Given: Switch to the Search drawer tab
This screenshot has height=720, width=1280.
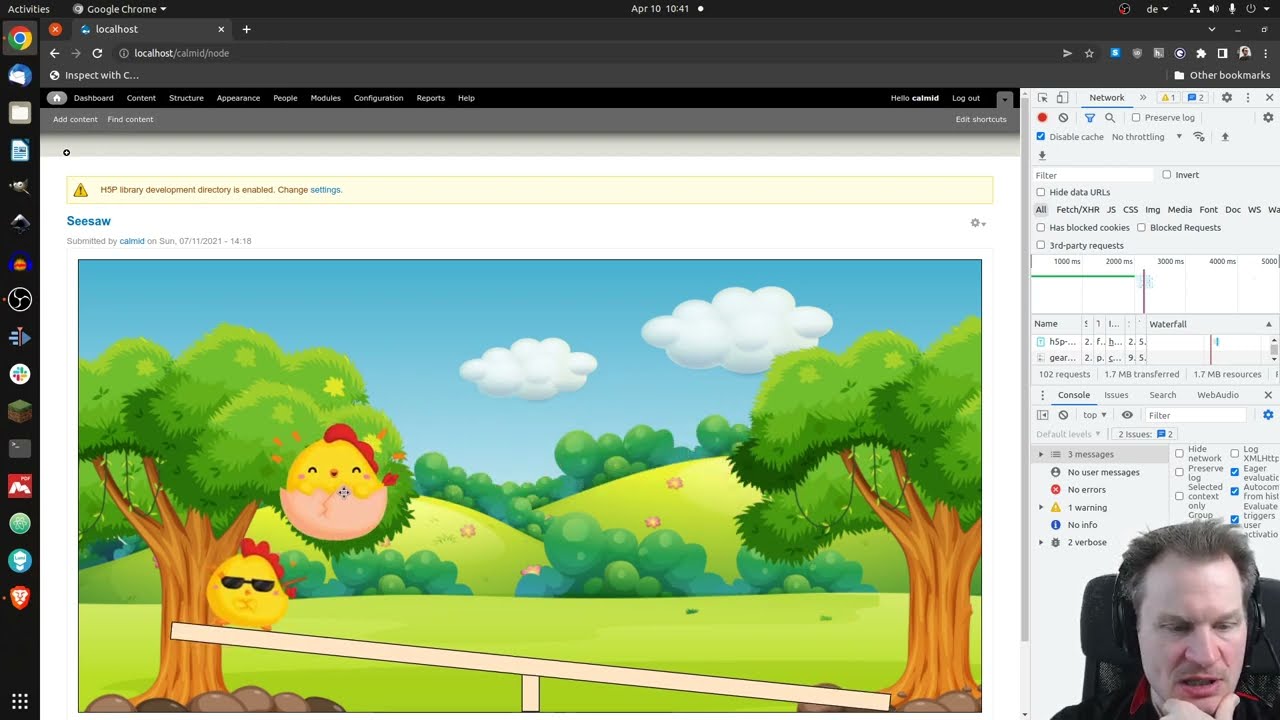Looking at the screenshot, I should coord(1163,395).
